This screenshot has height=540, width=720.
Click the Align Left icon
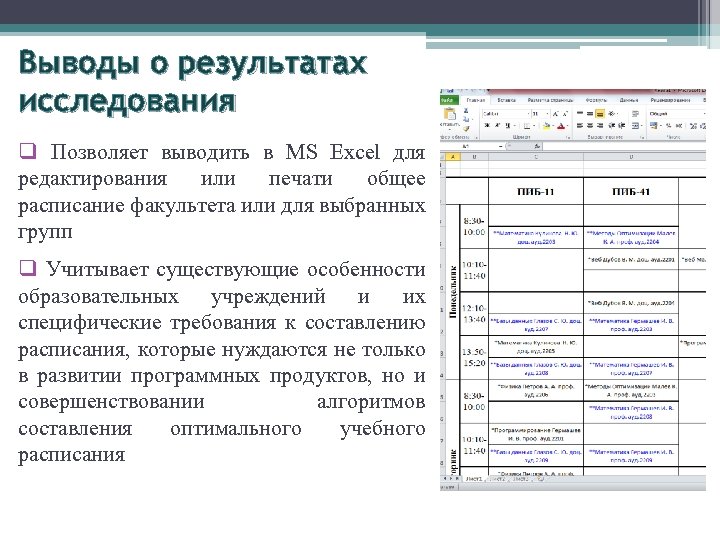tap(580, 125)
